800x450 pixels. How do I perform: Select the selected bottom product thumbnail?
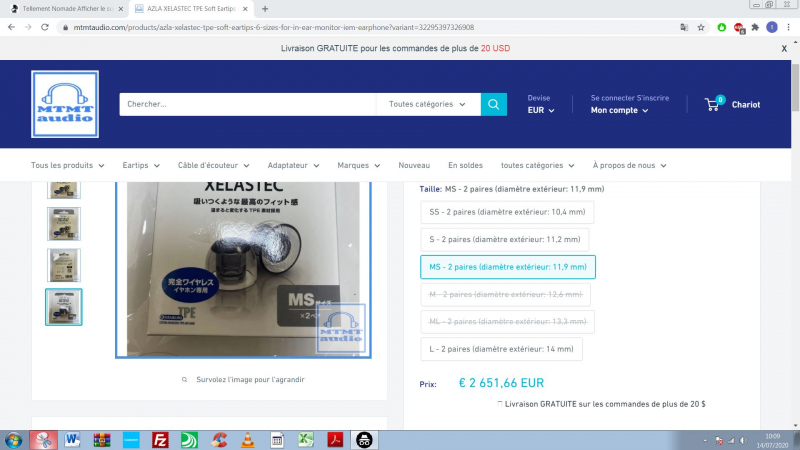(x=64, y=307)
